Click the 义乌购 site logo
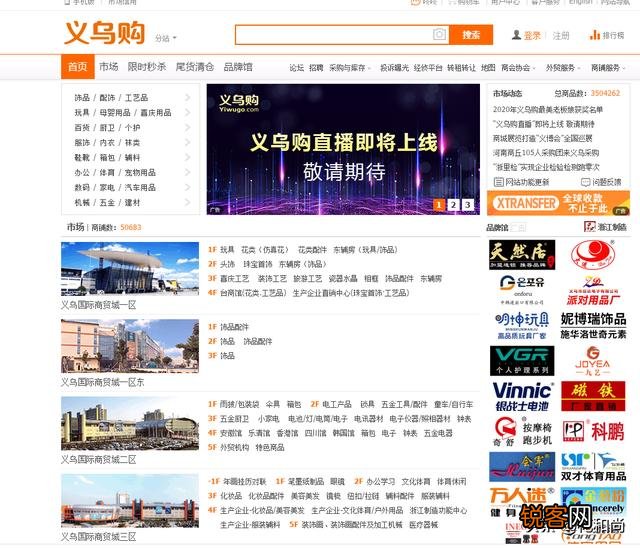The image size is (640, 548). point(104,33)
